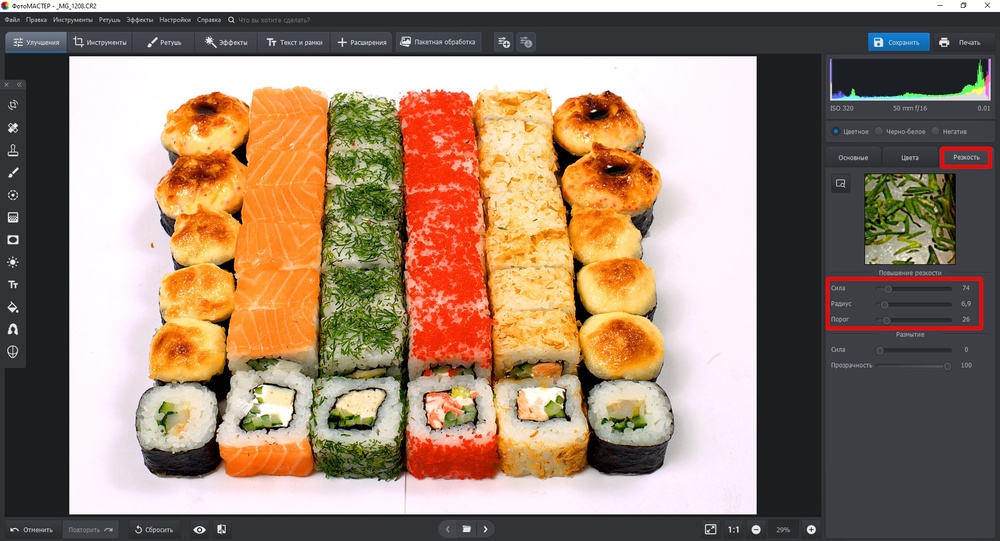
Task: Open the Файл menu
Action: 12,20
